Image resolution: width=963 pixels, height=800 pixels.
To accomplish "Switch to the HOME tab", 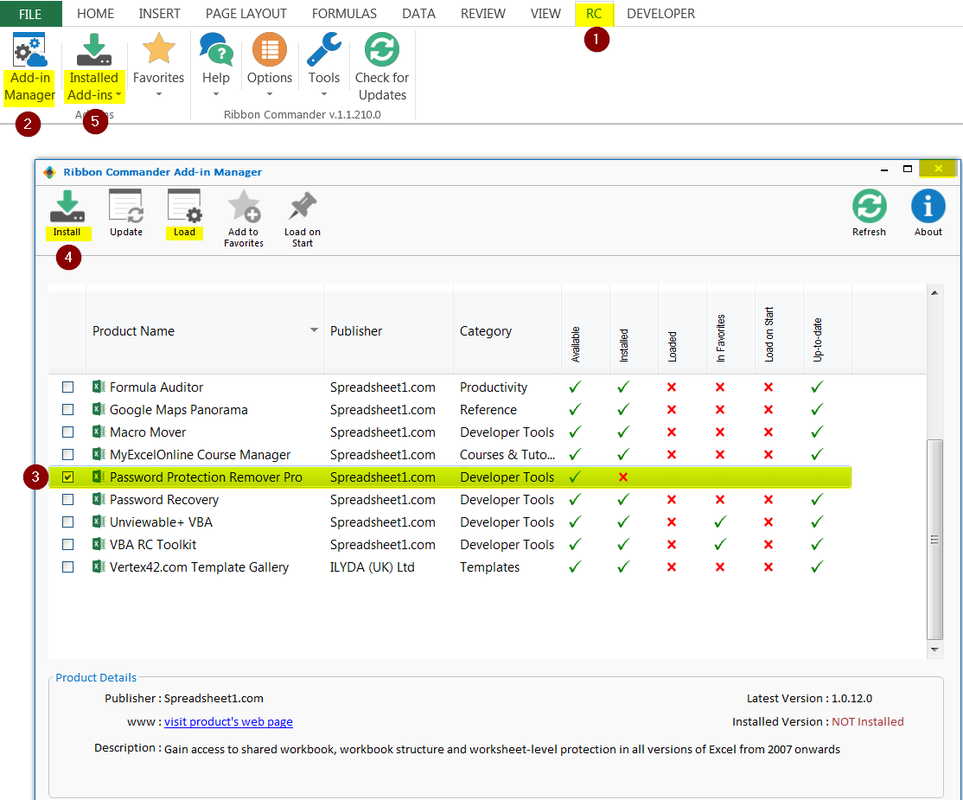I will [95, 14].
